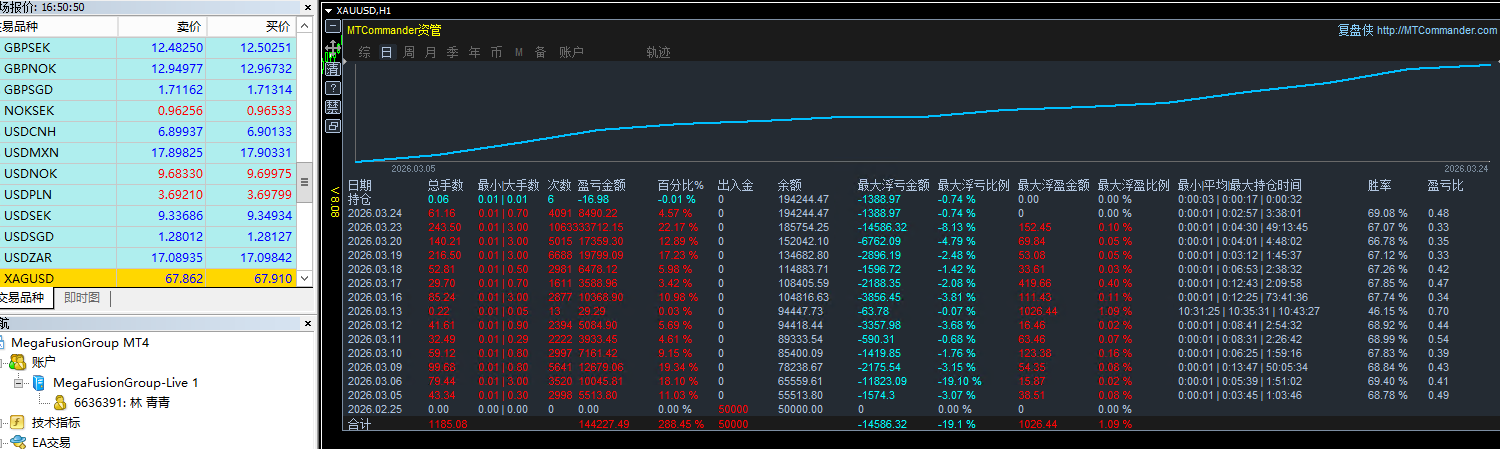Open the XAUUSD,H1 chart title dropdown arrow
The height and width of the screenshot is (449, 1500).
click(329, 9)
